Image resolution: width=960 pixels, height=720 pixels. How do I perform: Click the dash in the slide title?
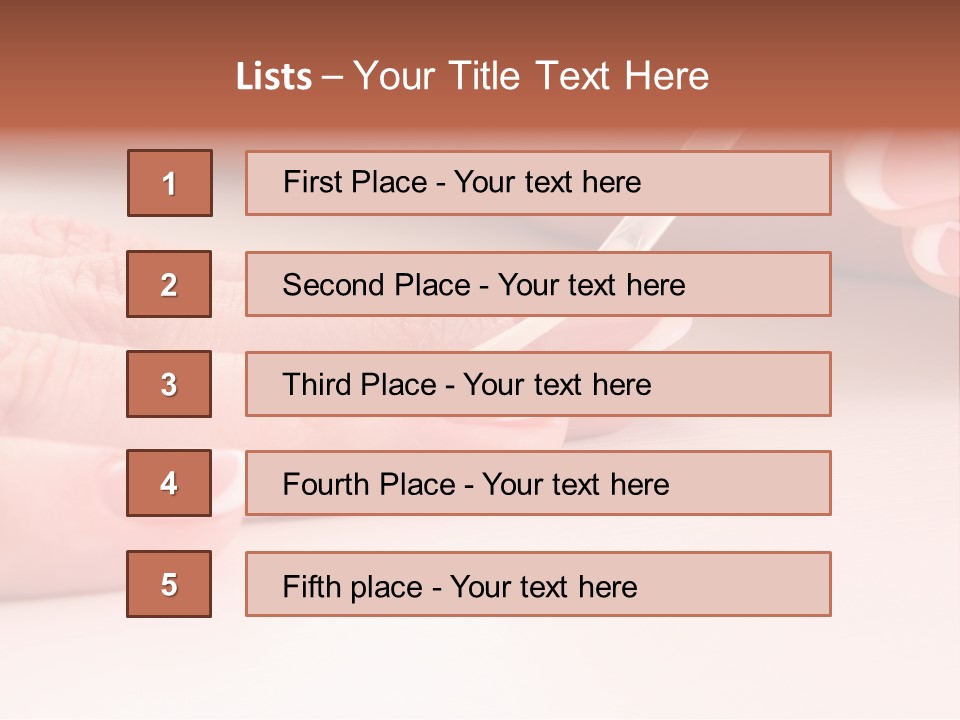[x=333, y=77]
